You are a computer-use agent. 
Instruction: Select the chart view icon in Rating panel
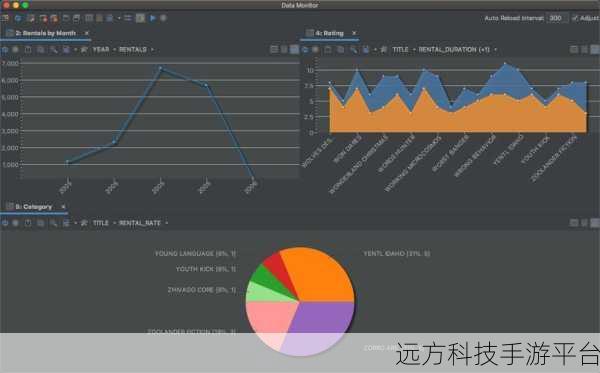(x=594, y=49)
